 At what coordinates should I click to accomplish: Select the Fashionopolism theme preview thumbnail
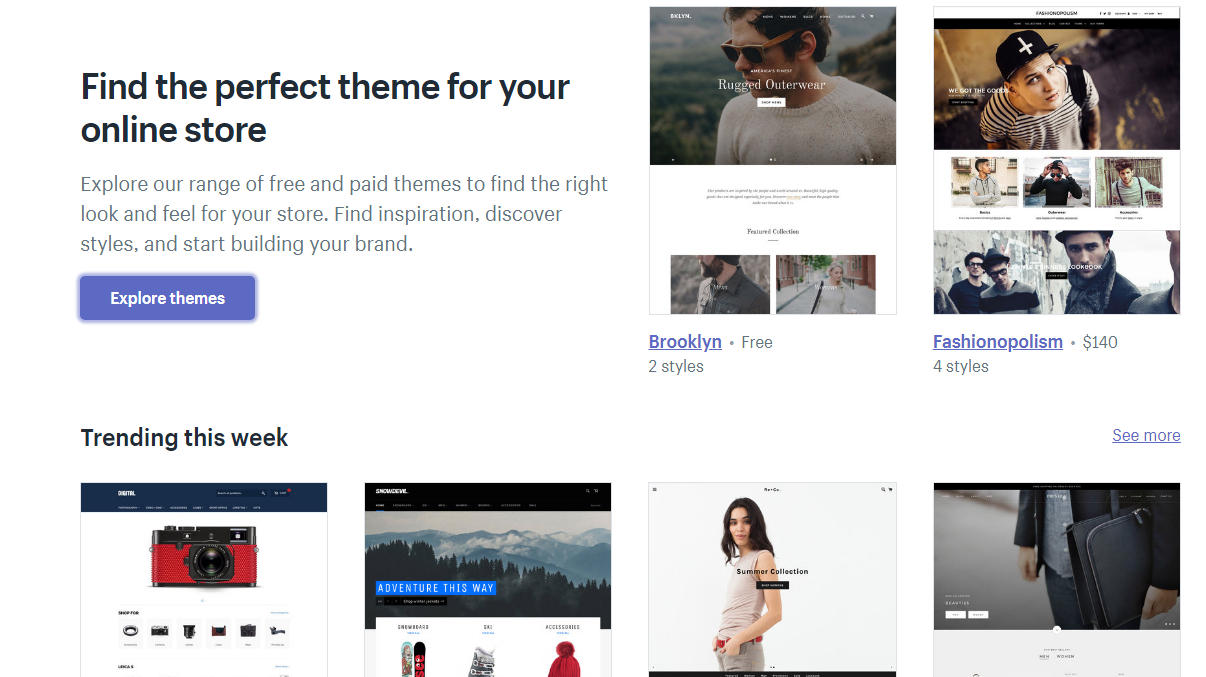pos(1056,160)
